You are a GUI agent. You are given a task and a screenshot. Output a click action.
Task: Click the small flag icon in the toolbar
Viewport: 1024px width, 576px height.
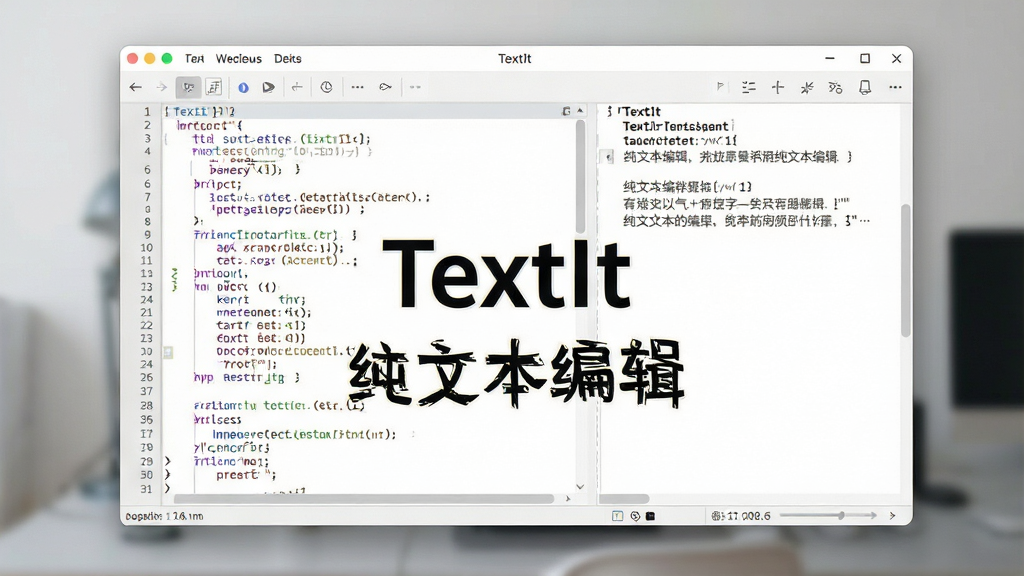[720, 87]
